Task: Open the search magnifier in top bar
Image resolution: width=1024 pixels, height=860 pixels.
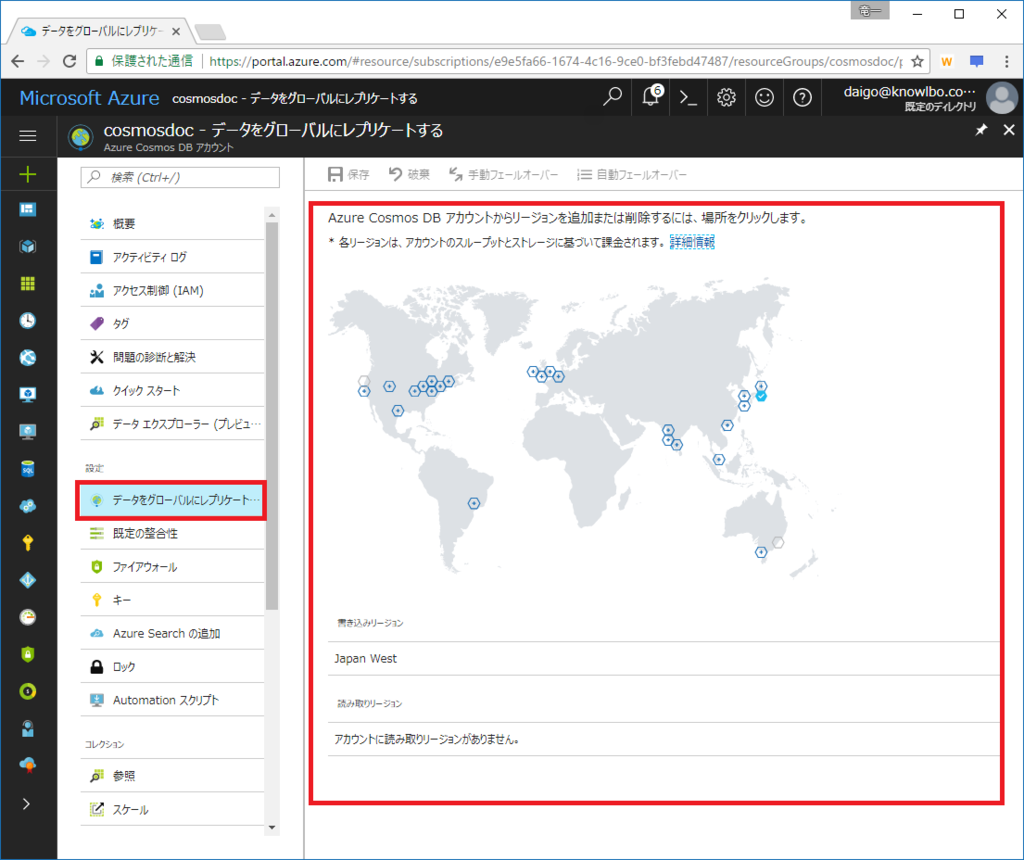Action: point(612,97)
